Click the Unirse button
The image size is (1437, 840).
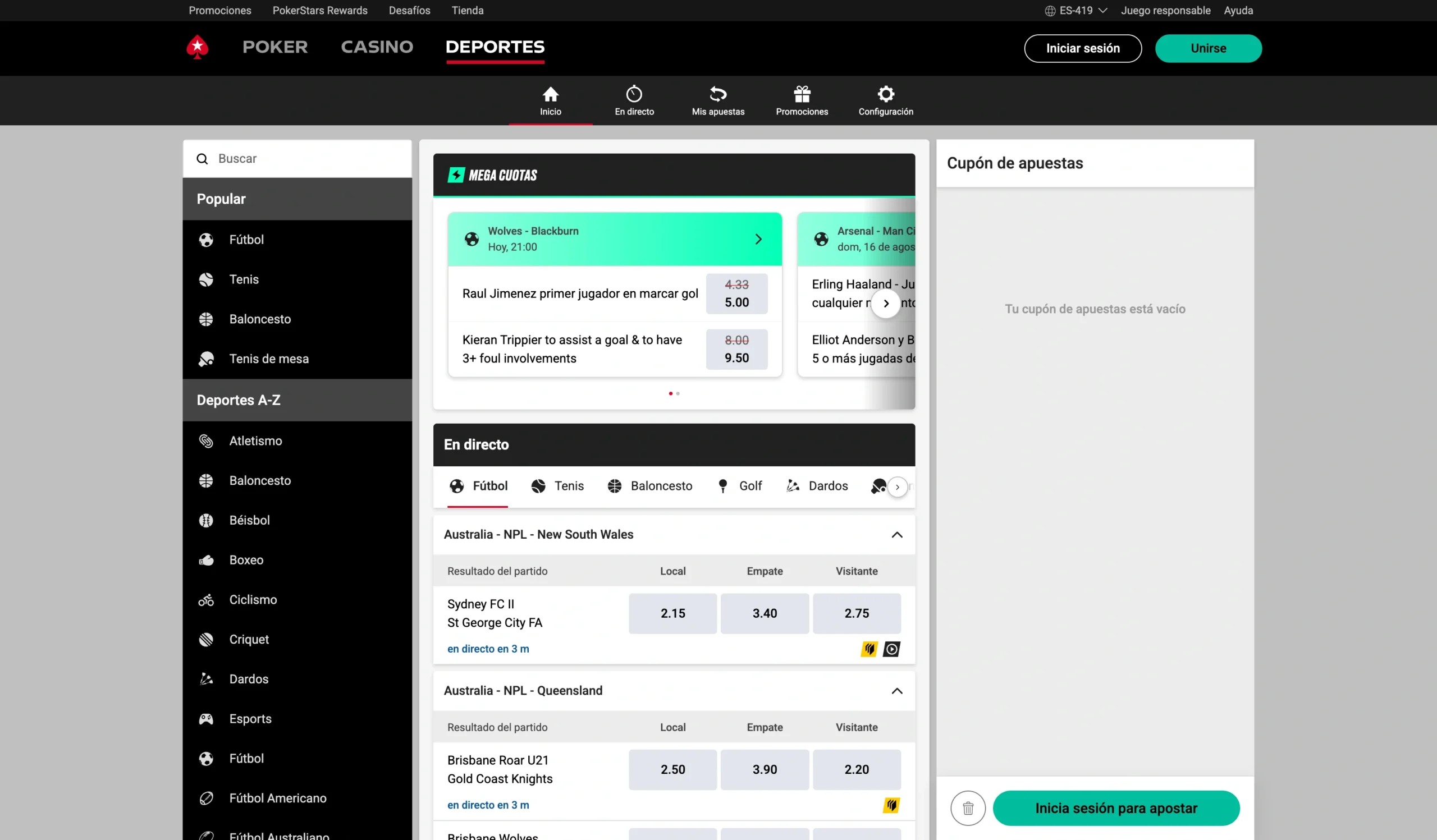1209,48
